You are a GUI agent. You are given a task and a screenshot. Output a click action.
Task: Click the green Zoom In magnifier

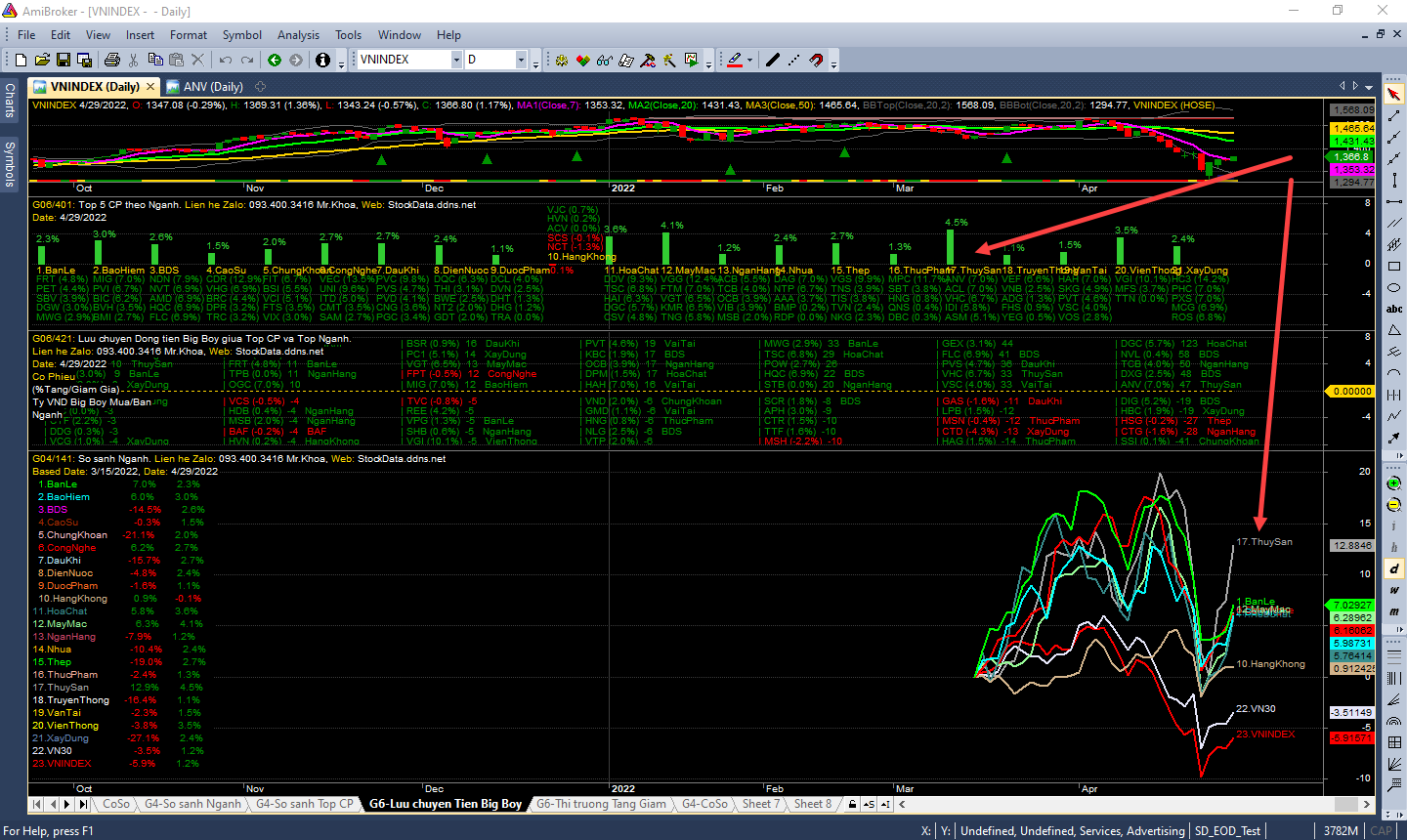tap(1394, 483)
